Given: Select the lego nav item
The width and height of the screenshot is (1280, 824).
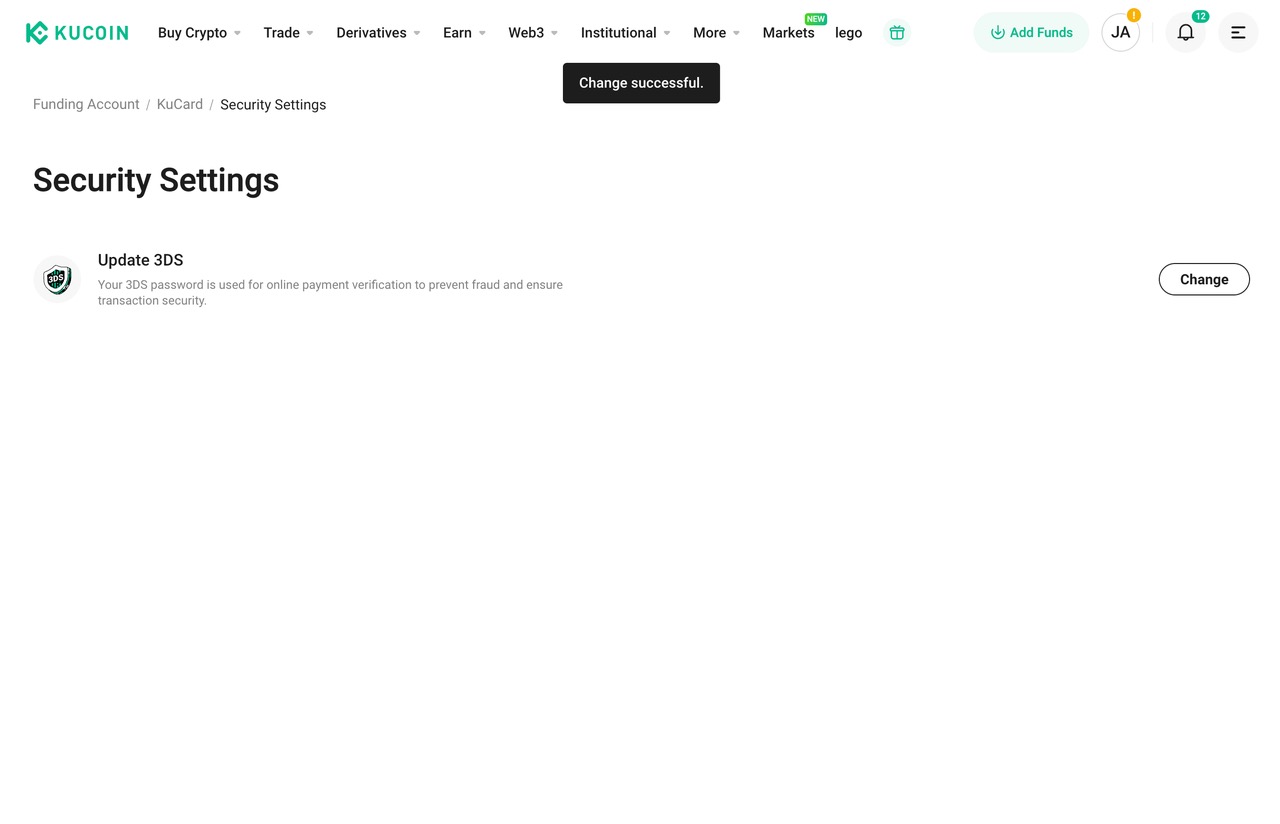Looking at the screenshot, I should point(848,33).
